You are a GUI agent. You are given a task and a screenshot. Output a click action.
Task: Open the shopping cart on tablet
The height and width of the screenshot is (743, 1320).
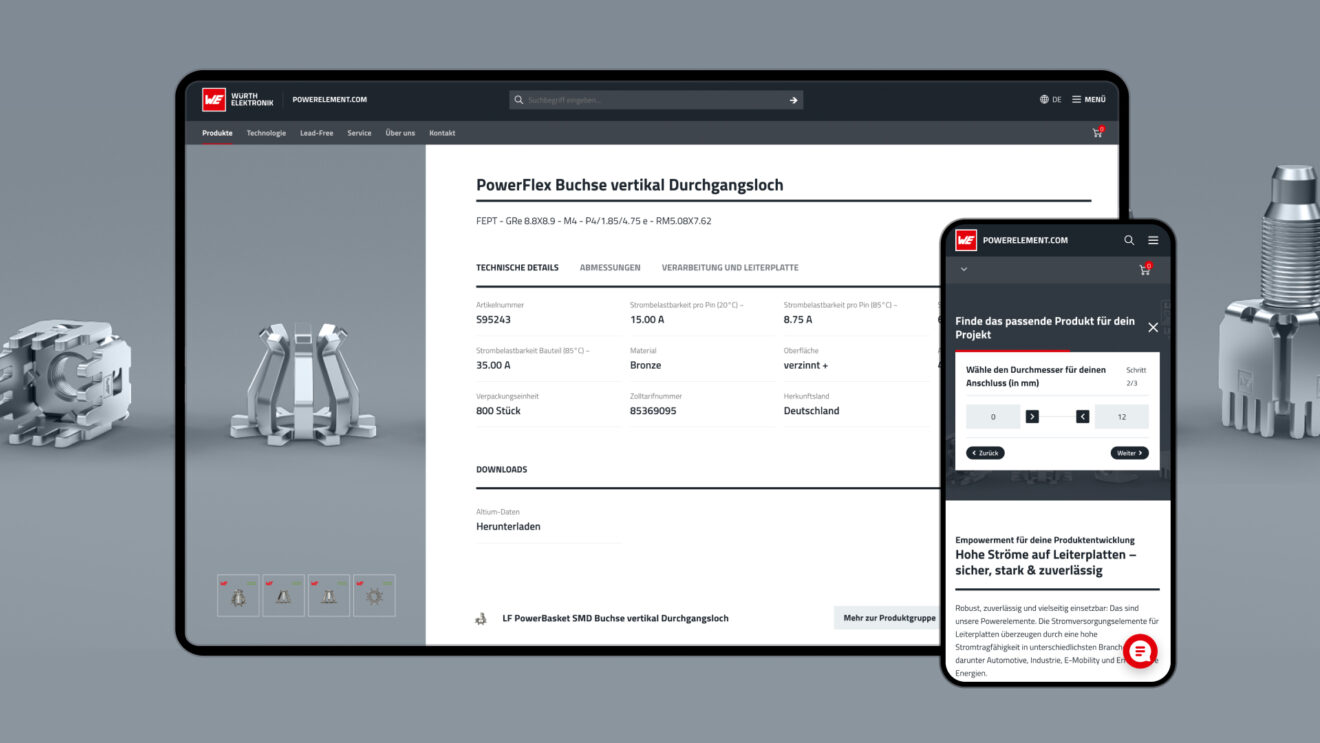point(1097,132)
